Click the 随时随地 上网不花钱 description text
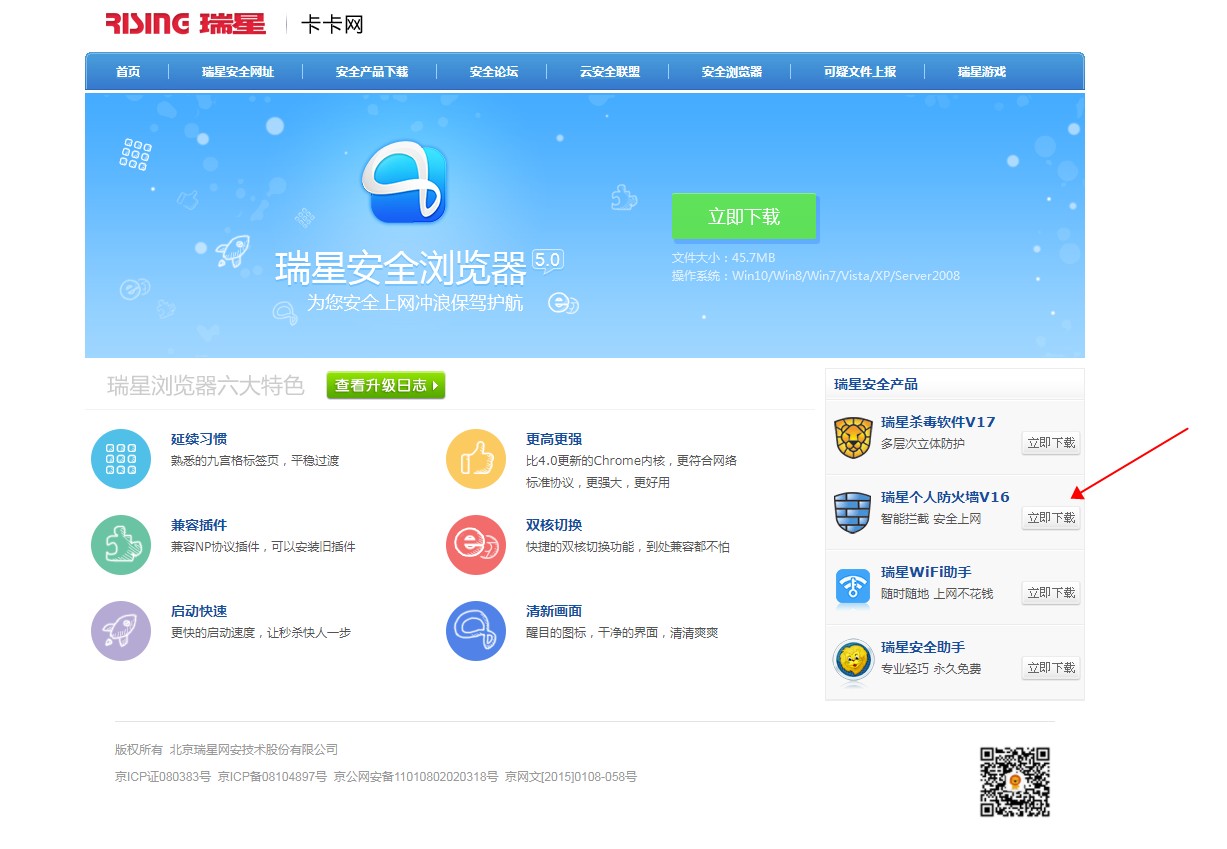Image resolution: width=1227 pixels, height=849 pixels. click(937, 593)
